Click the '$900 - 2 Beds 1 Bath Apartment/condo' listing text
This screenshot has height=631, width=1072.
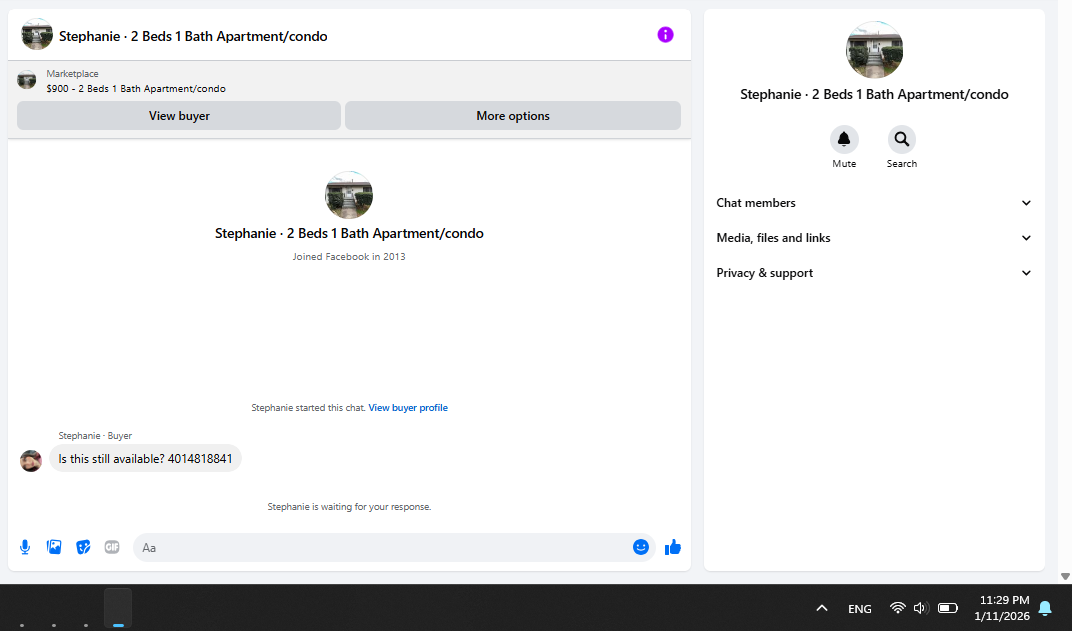136,89
